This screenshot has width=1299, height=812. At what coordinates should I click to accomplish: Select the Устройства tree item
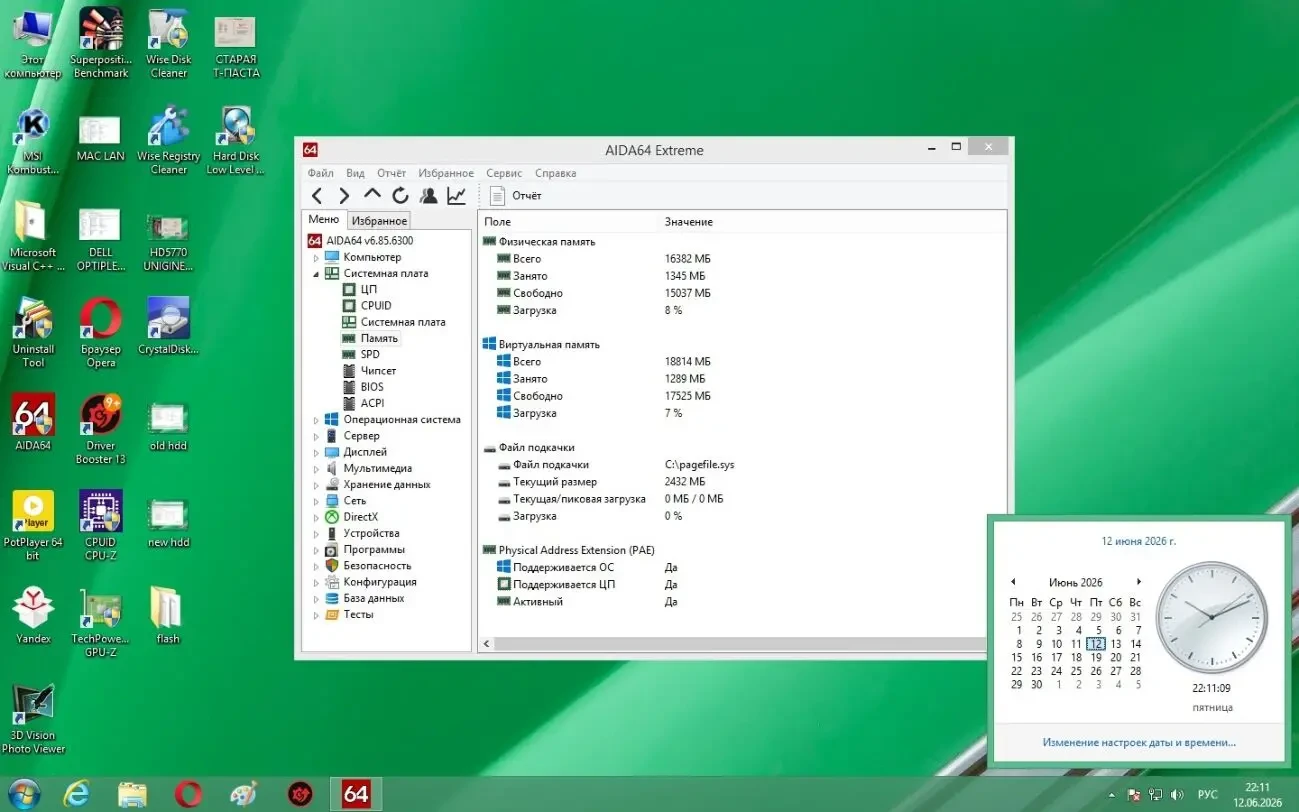click(x=371, y=533)
